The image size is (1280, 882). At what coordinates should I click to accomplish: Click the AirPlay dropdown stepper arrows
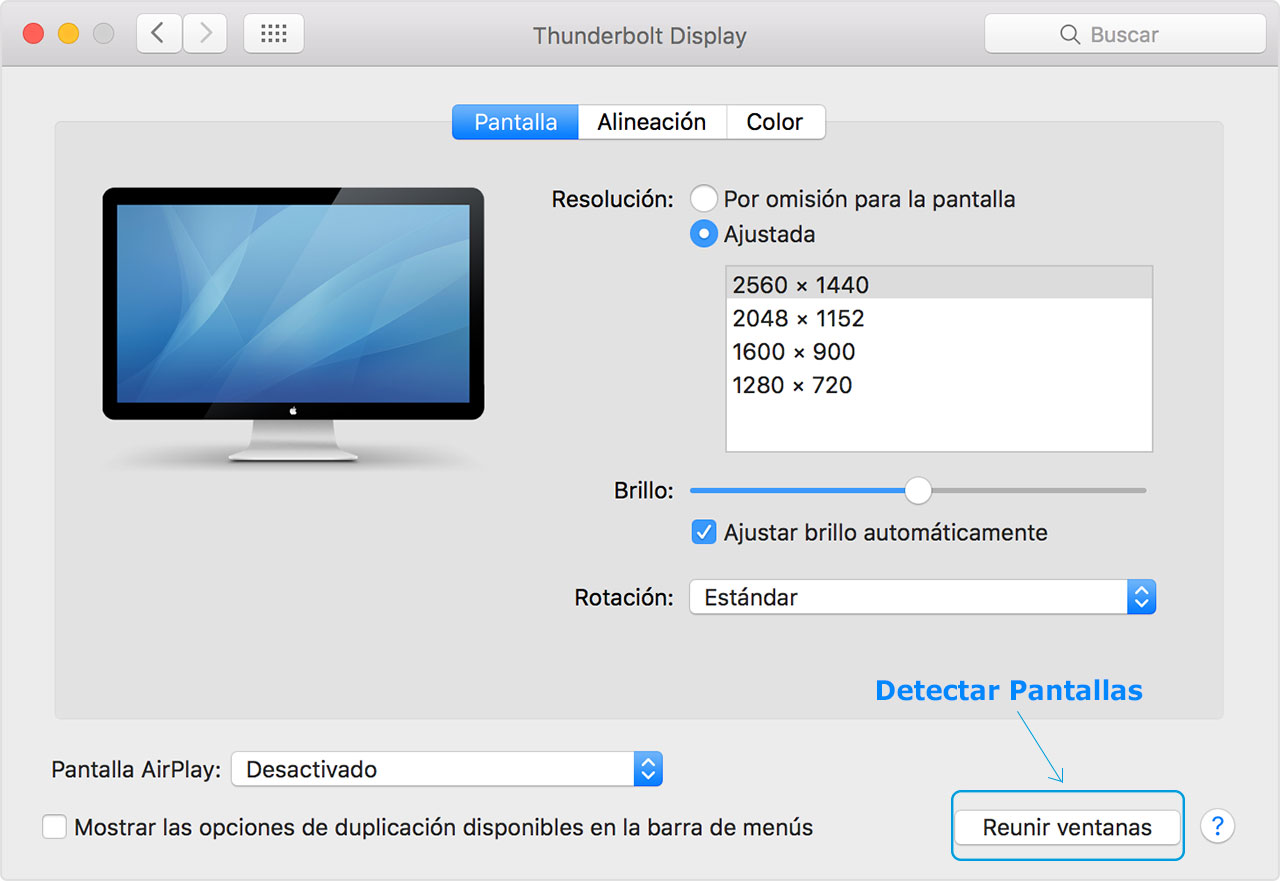[x=647, y=769]
